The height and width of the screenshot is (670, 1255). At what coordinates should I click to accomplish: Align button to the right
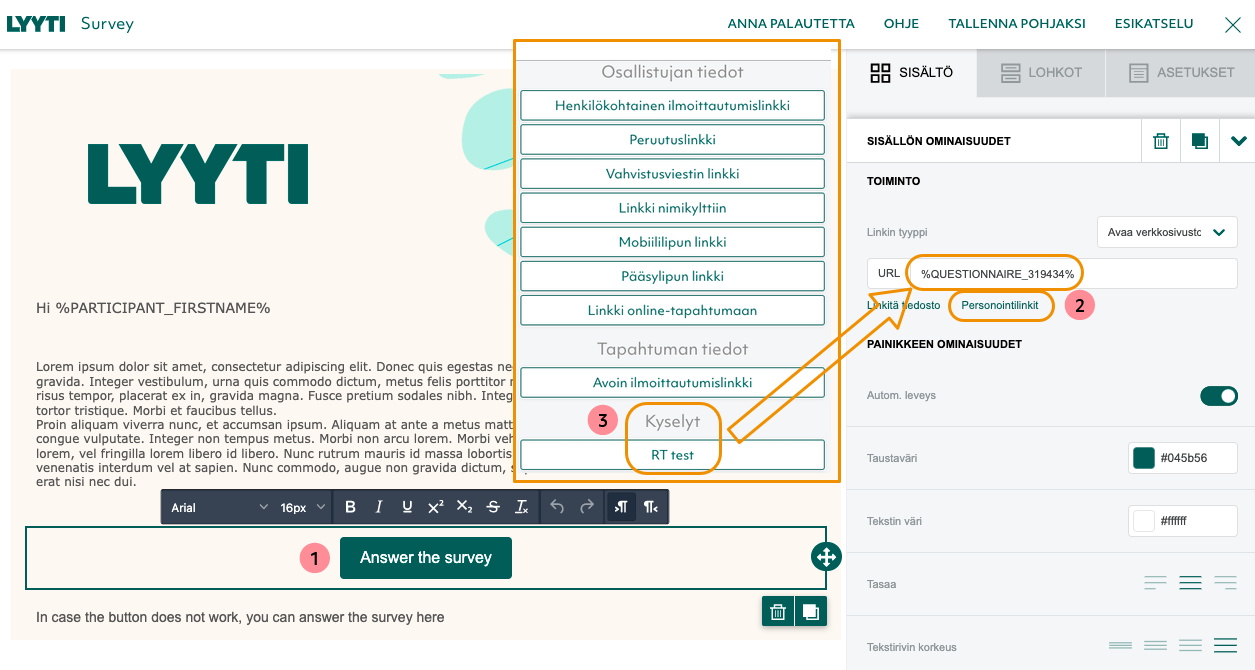[x=1225, y=583]
